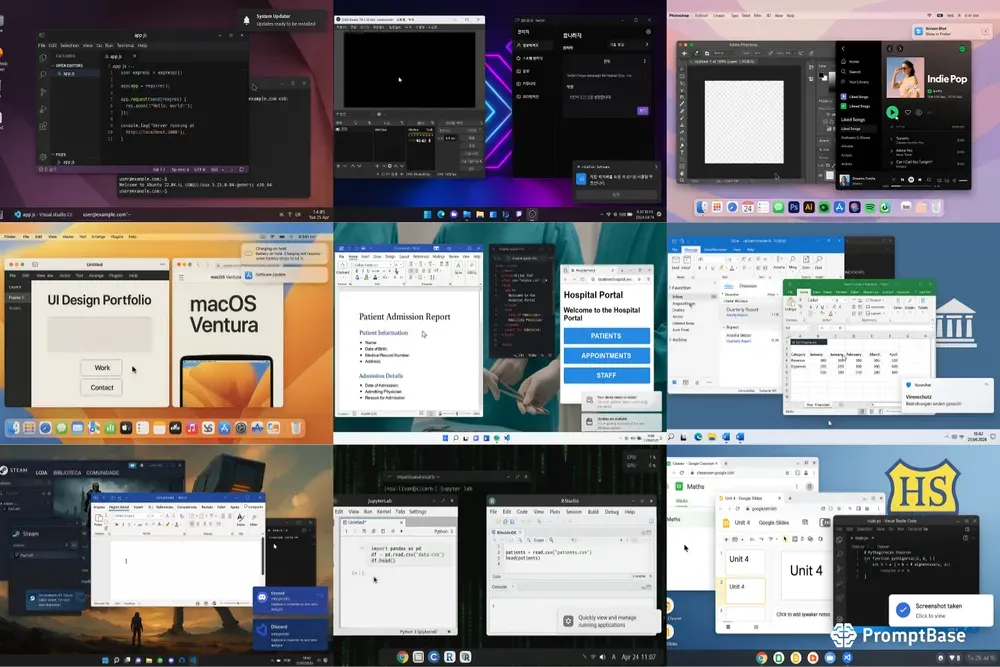Open the Kernel menu in JupyterLab
The height and width of the screenshot is (667, 1000).
[x=384, y=511]
